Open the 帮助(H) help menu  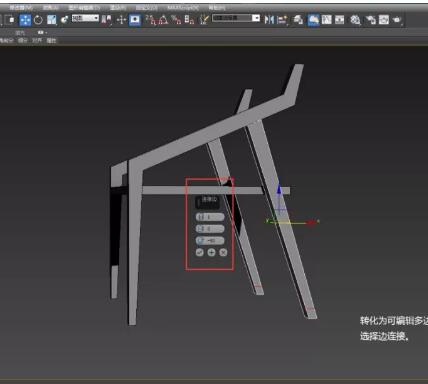217,7
